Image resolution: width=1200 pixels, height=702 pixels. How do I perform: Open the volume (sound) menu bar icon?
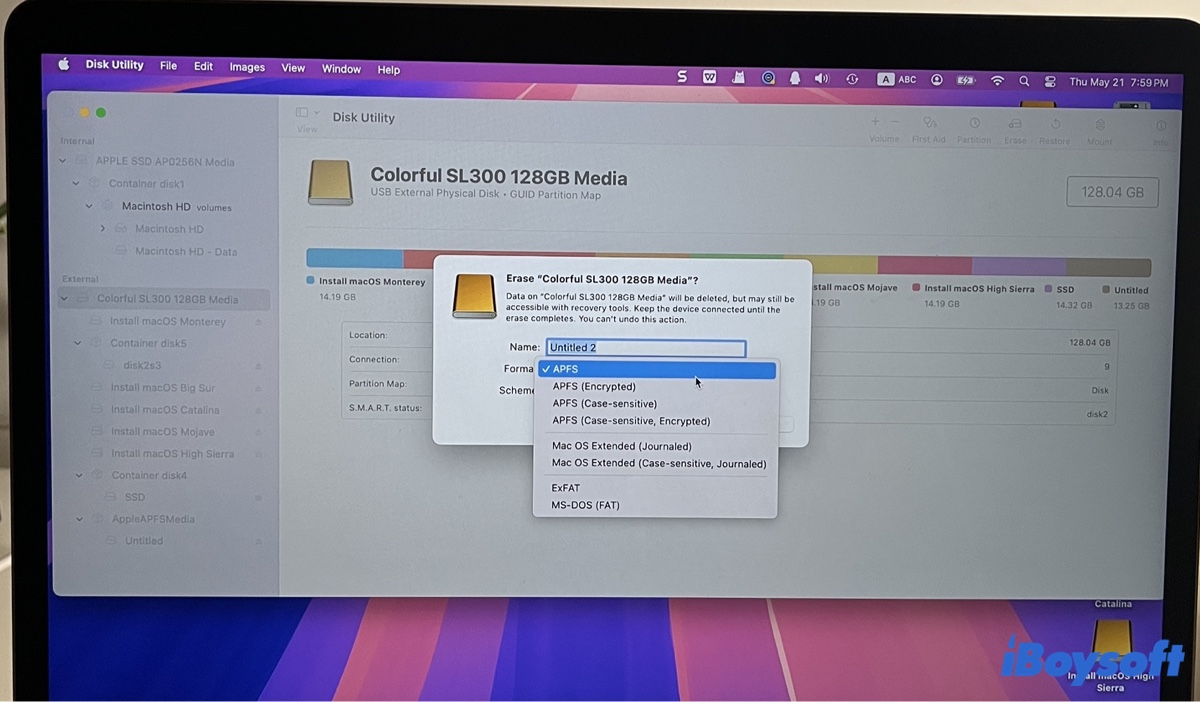click(x=822, y=78)
